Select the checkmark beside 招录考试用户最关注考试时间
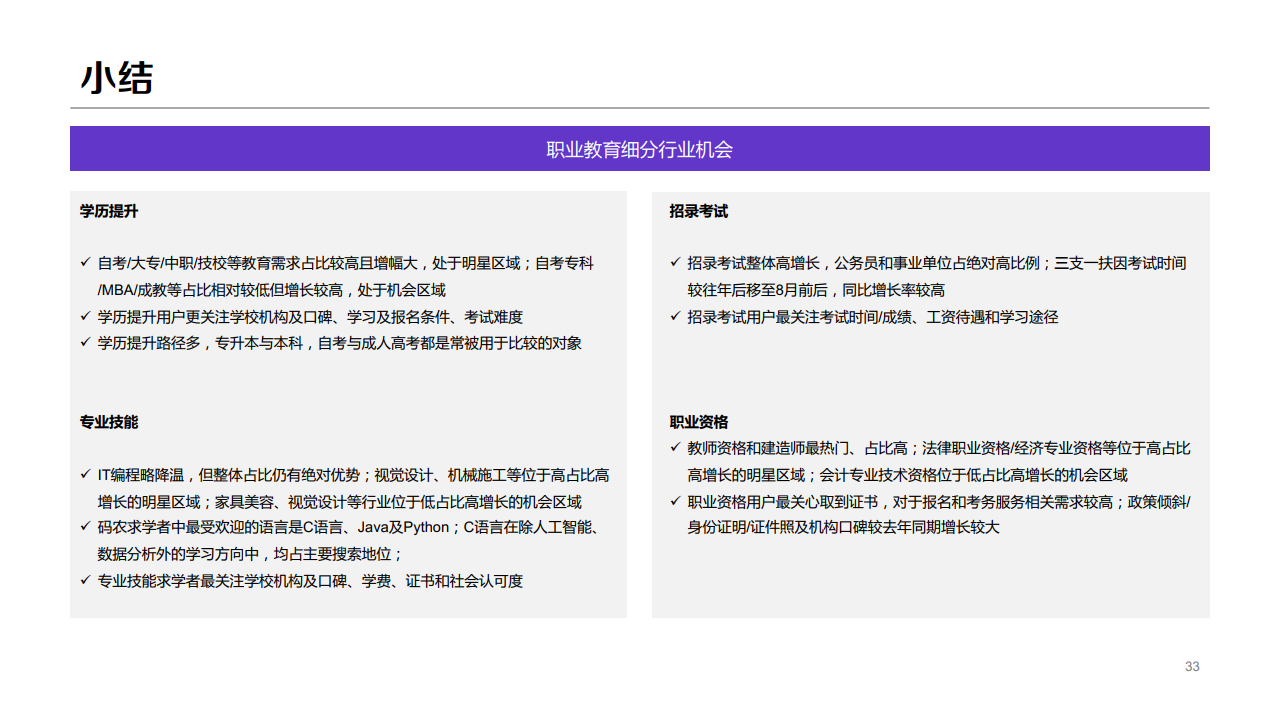 (x=674, y=317)
